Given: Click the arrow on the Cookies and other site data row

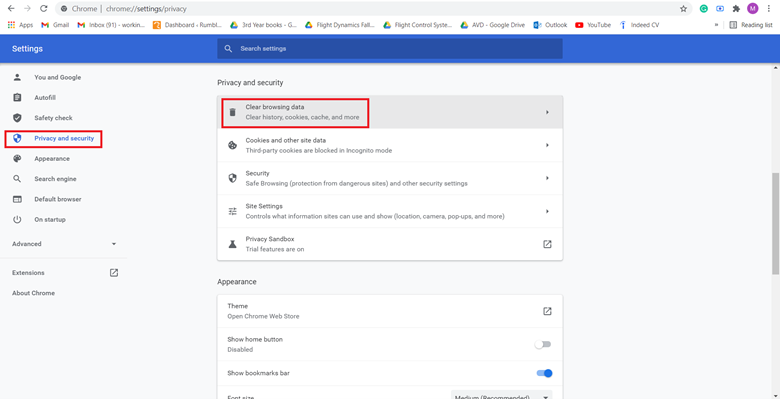Looking at the screenshot, I should [547, 145].
